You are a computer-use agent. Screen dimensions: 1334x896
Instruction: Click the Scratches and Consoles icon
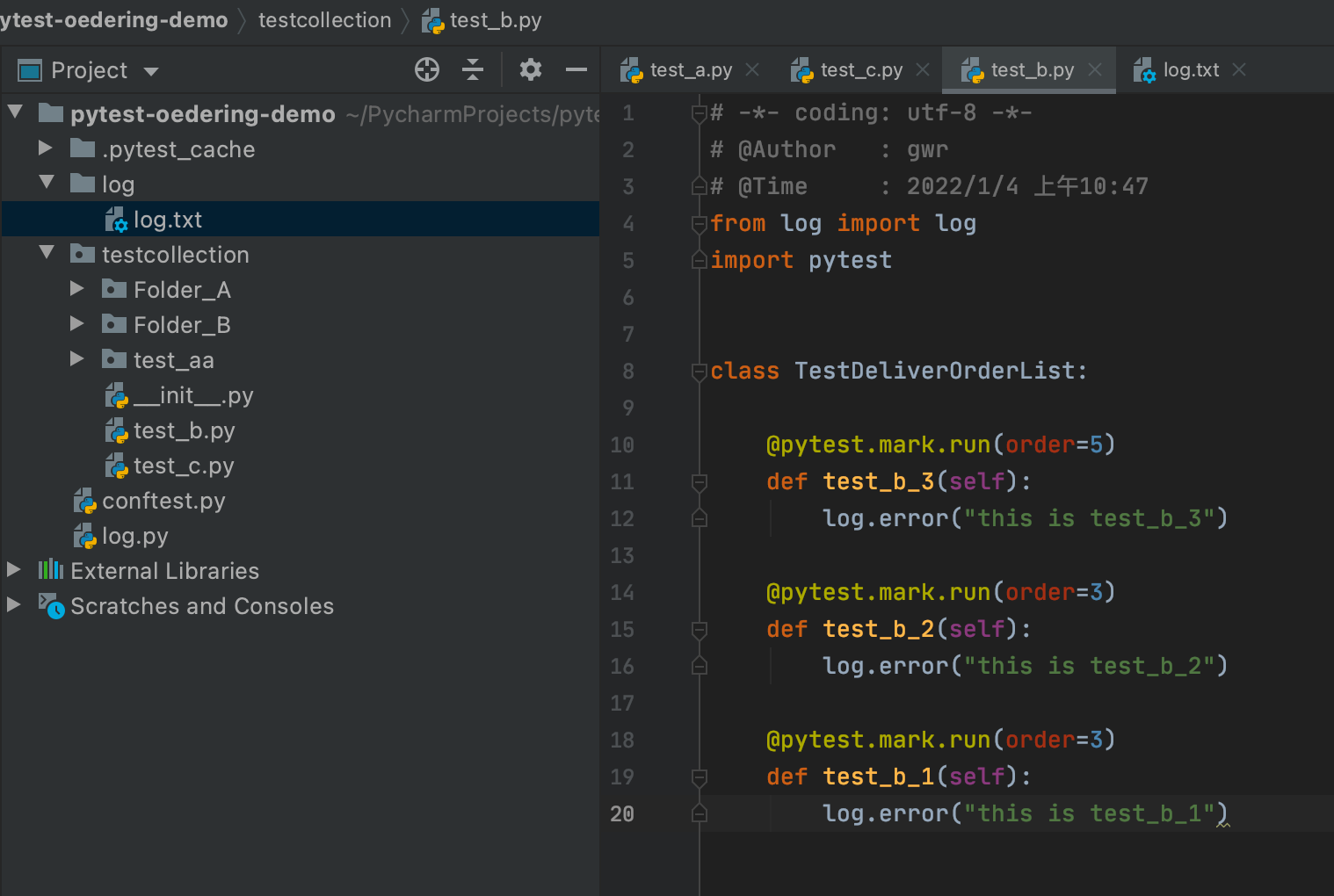tap(52, 605)
